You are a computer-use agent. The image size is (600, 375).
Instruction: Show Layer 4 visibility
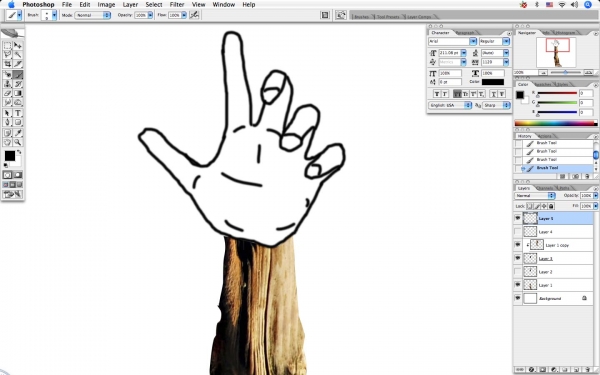point(518,232)
